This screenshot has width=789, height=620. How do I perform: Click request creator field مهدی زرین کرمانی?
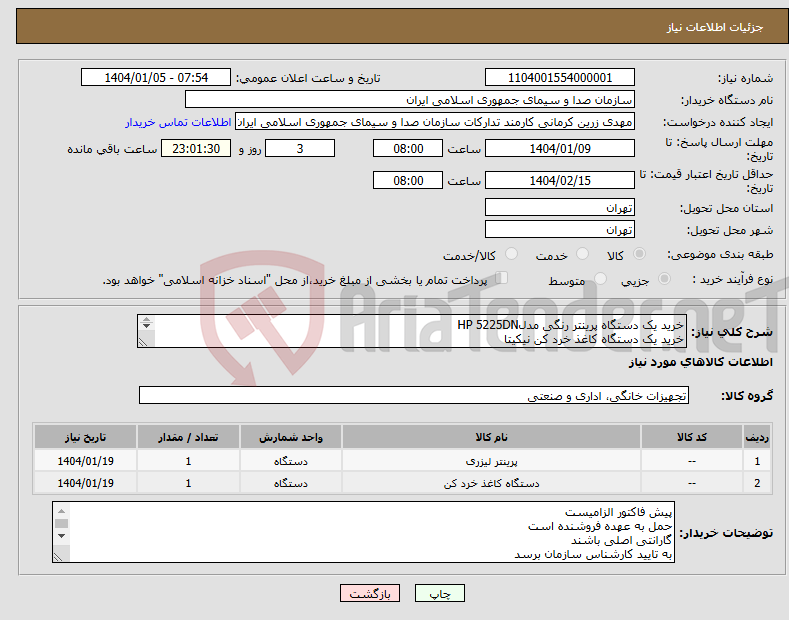coord(435,122)
